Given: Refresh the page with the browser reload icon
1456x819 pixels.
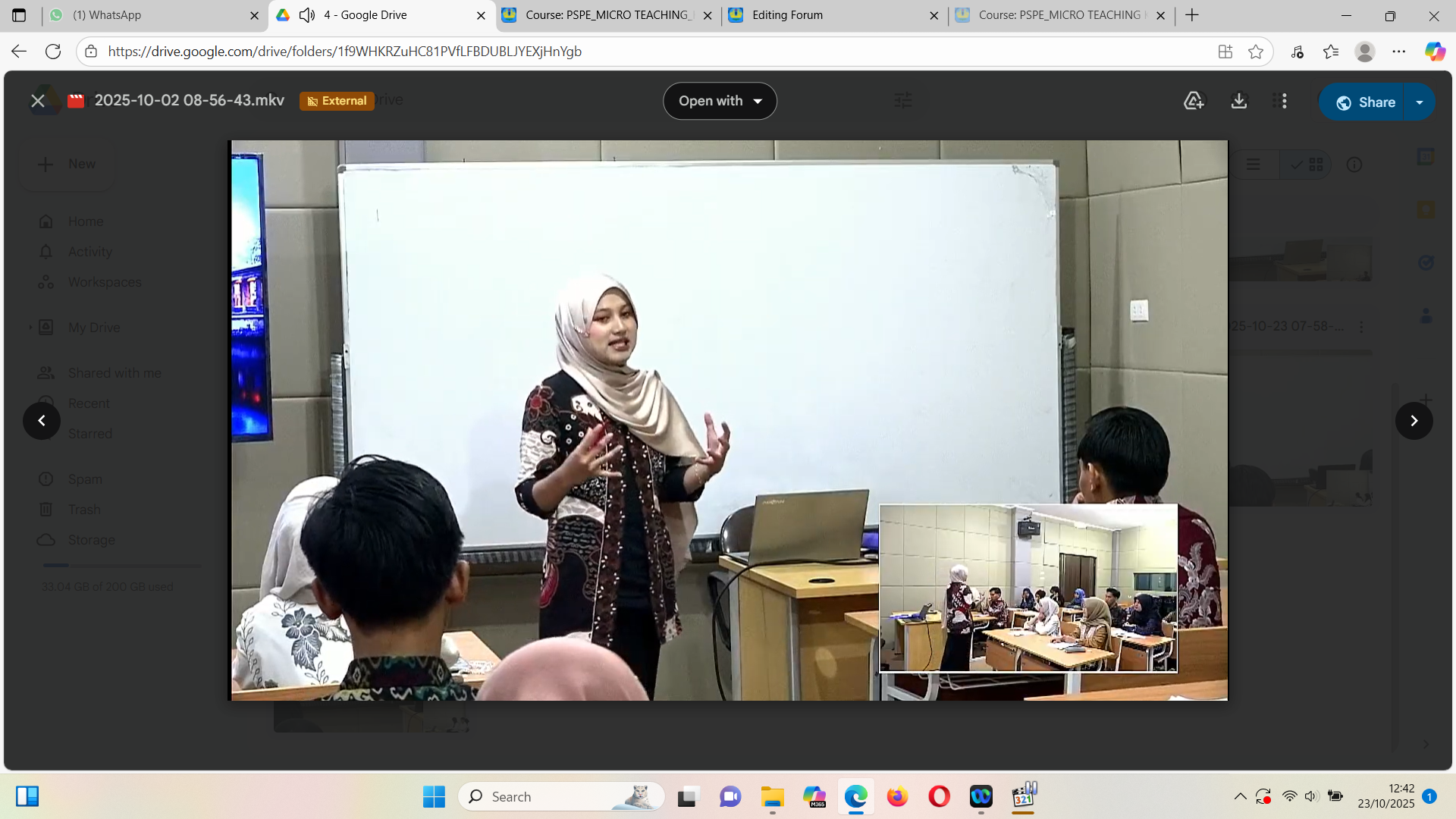Looking at the screenshot, I should tap(53, 52).
